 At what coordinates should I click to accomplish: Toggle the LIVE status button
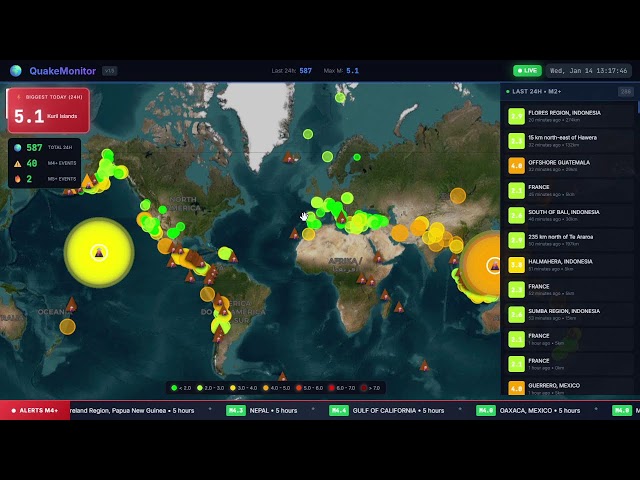pyautogui.click(x=527, y=71)
